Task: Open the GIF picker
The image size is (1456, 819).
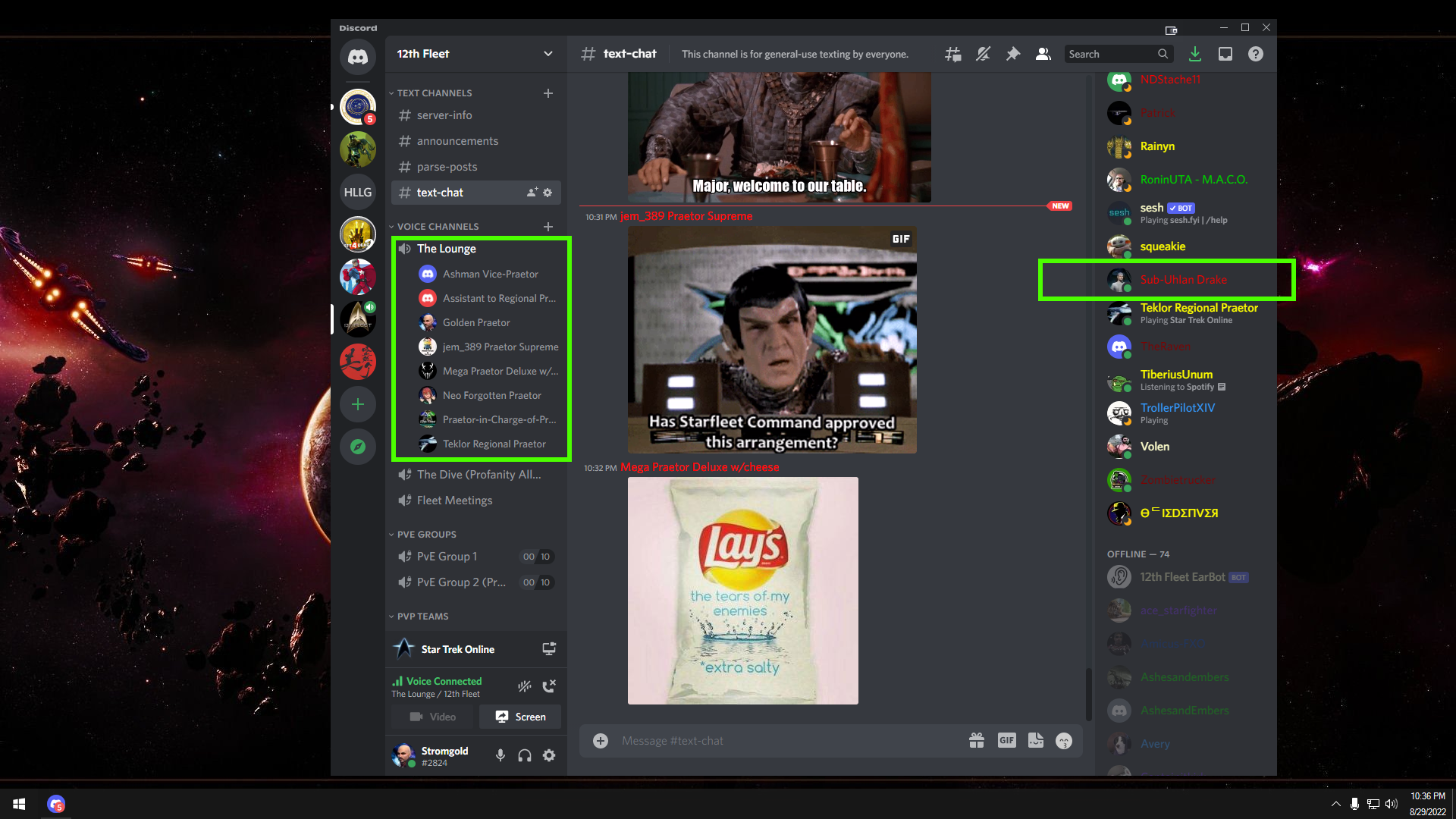Action: coord(1006,741)
